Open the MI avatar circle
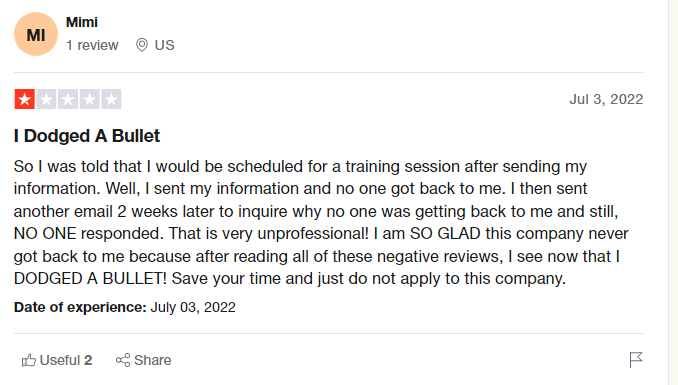 click(36, 34)
